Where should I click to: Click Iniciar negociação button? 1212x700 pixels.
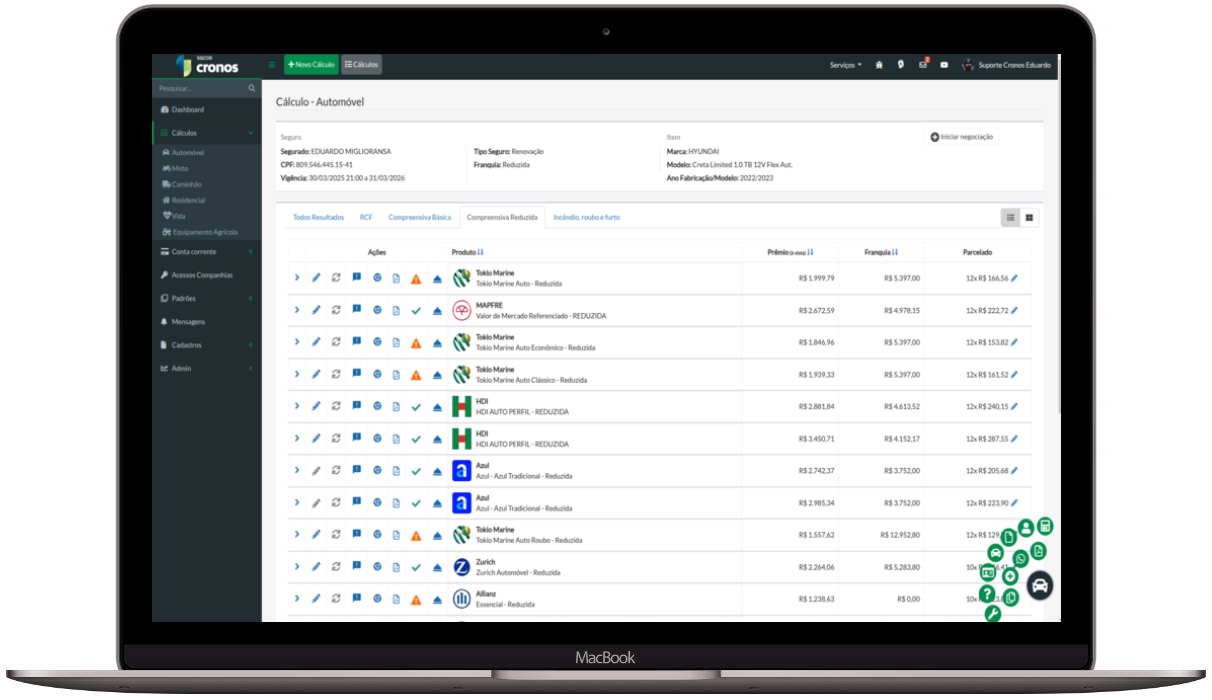(x=962, y=137)
